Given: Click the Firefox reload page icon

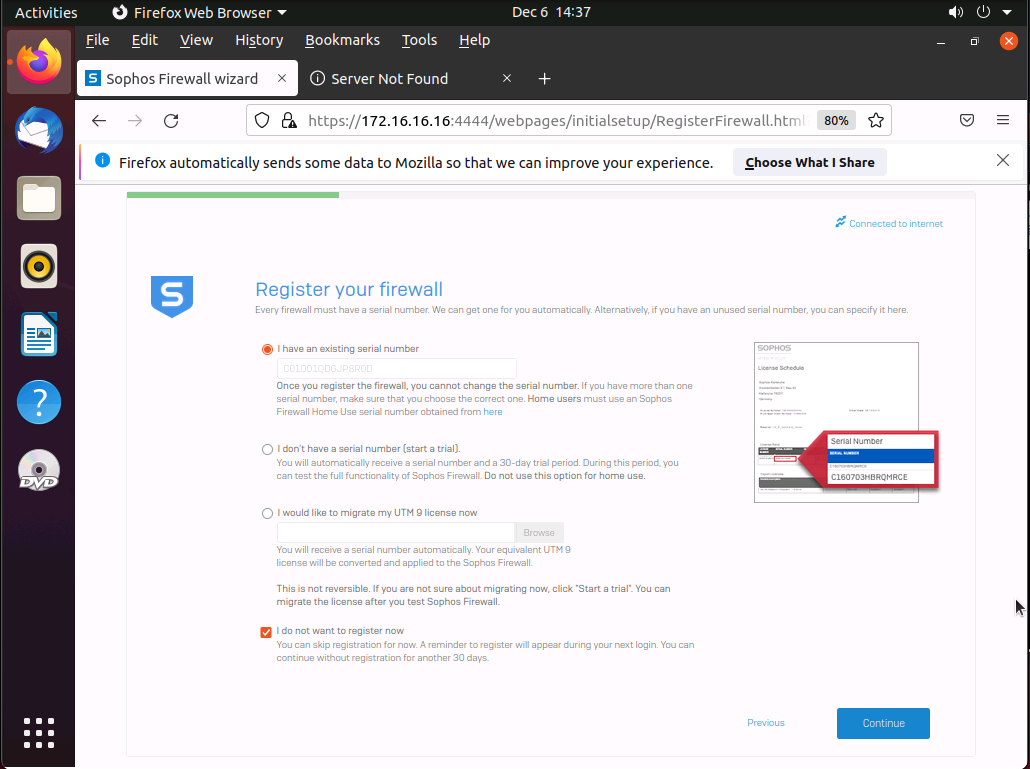Looking at the screenshot, I should click(x=171, y=121).
